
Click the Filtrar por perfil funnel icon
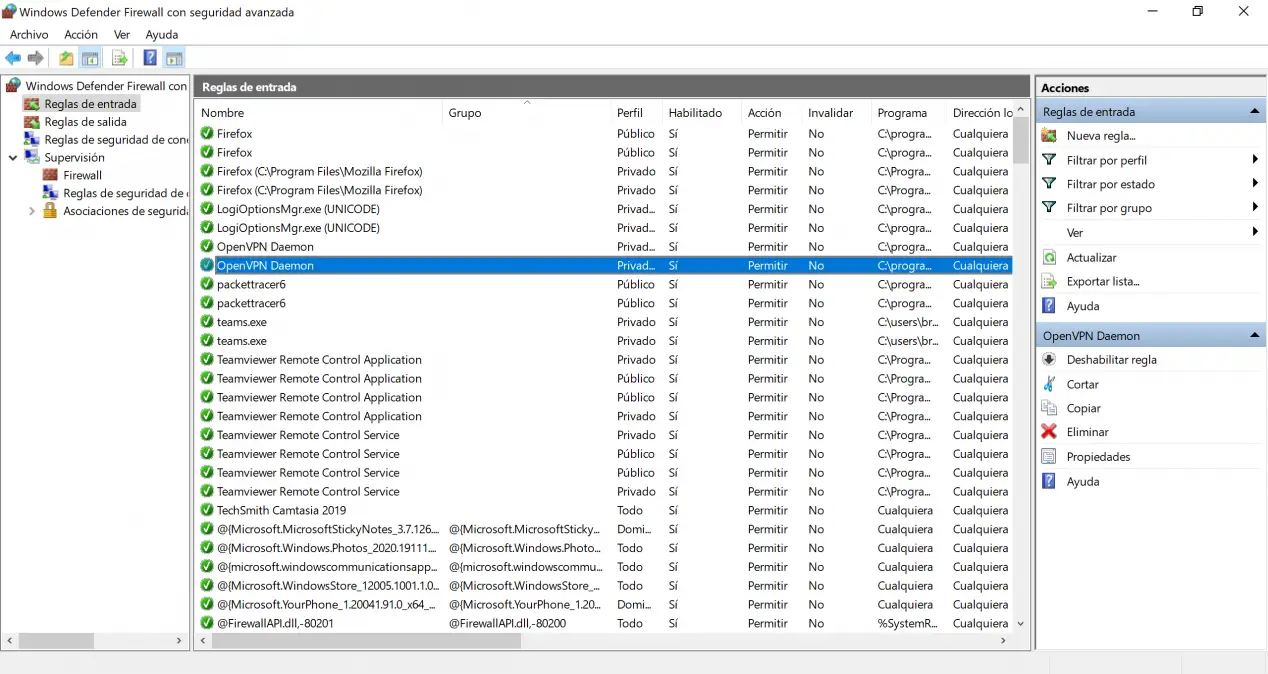coord(1049,159)
